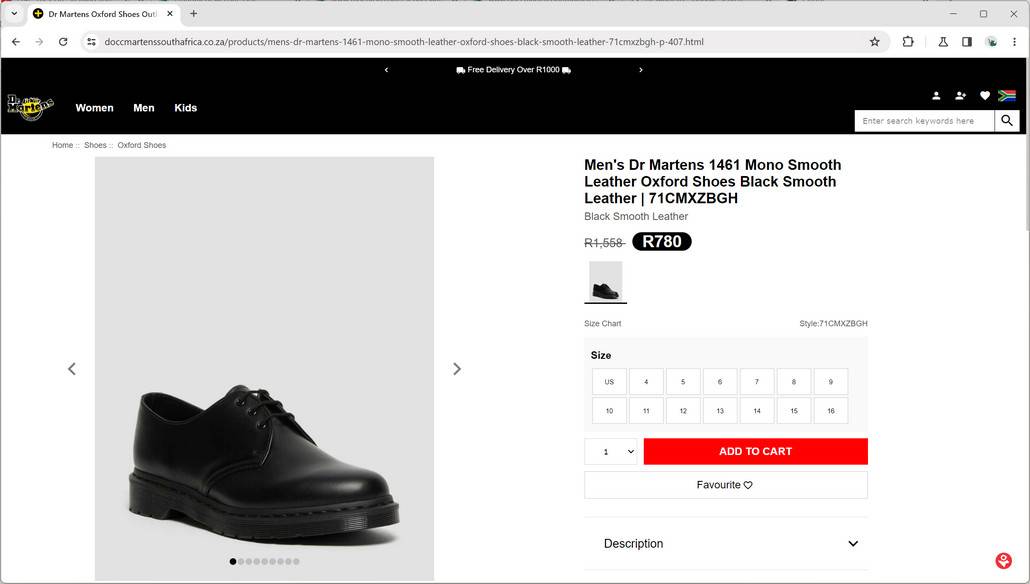
Task: Click the South Africa flag icon
Action: click(x=1007, y=96)
